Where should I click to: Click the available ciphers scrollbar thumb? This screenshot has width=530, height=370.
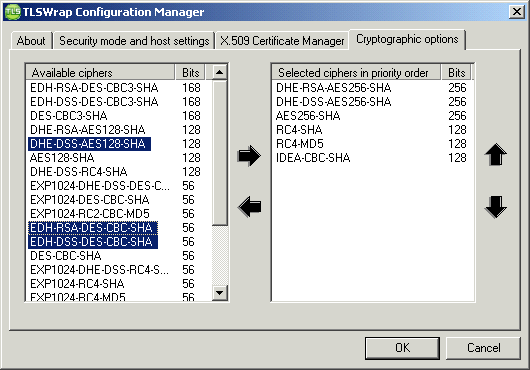[x=220, y=152]
